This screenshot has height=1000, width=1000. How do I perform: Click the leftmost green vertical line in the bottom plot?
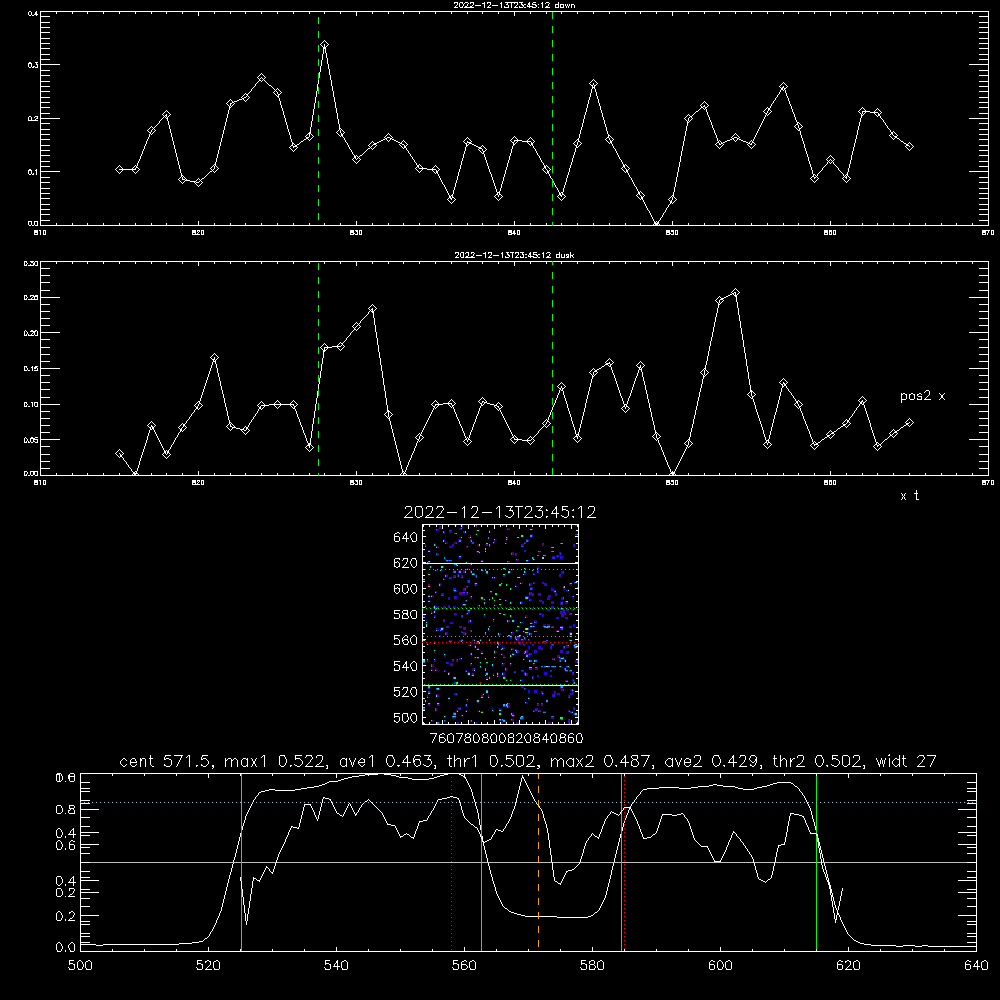coord(241,861)
